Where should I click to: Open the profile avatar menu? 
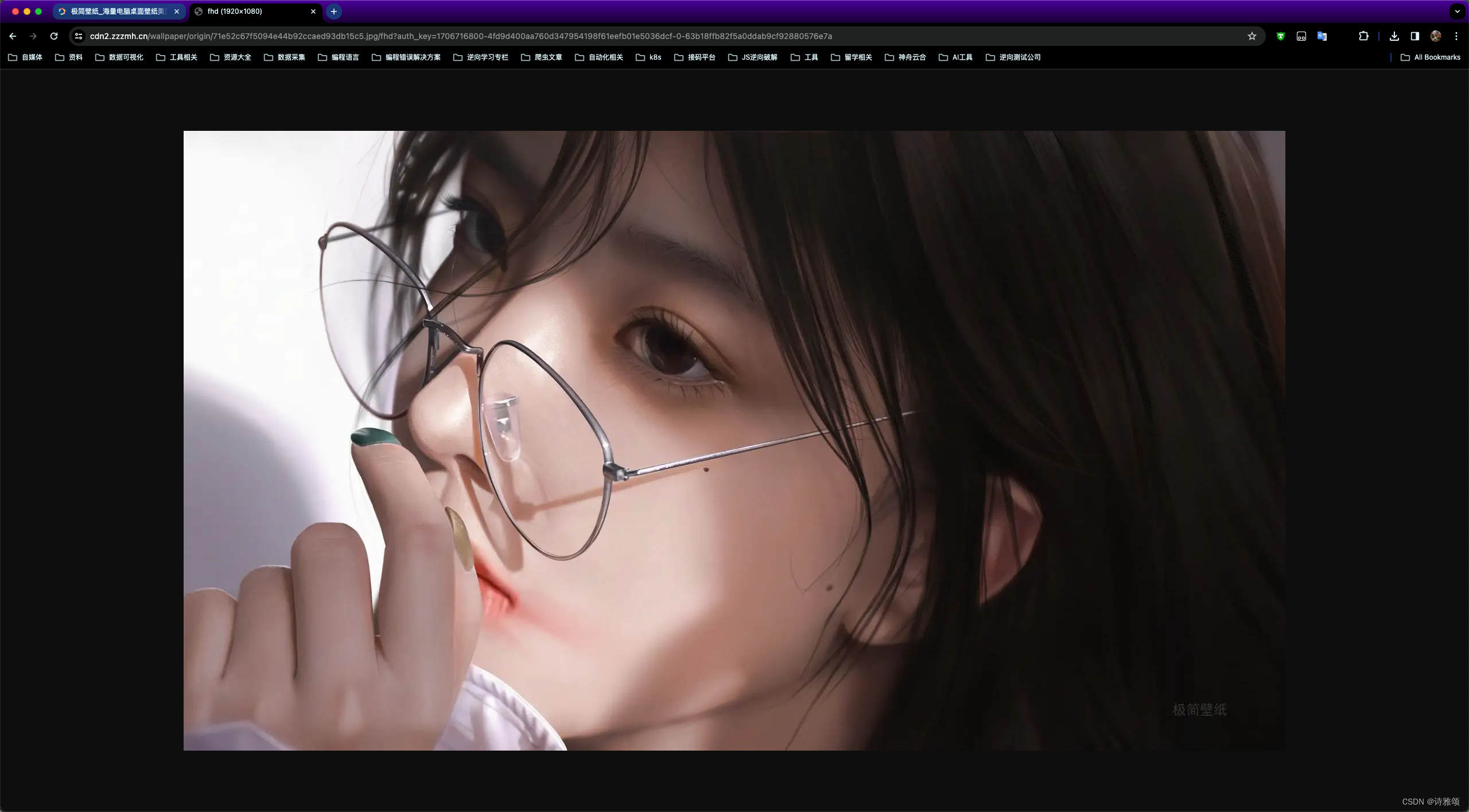click(x=1436, y=36)
